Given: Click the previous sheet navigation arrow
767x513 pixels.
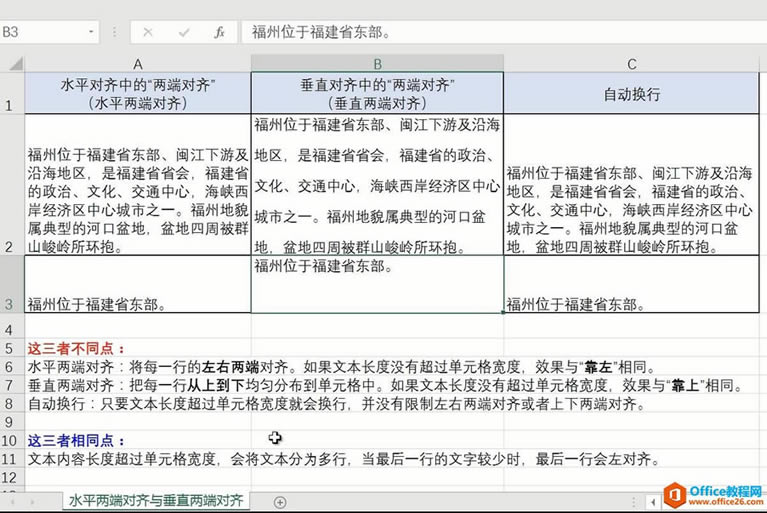Looking at the screenshot, I should (x=12, y=502).
